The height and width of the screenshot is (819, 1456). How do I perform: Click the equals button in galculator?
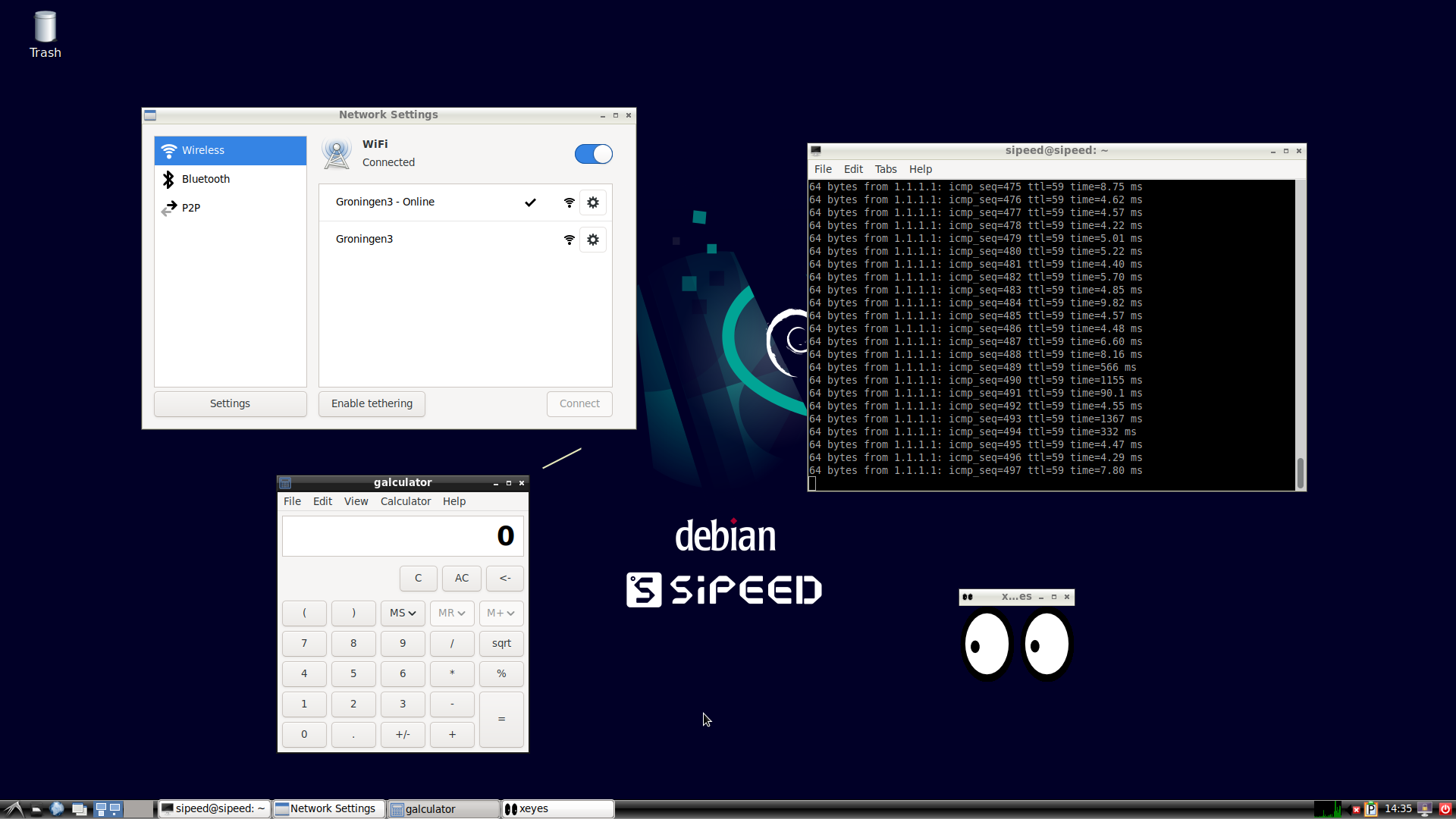(501, 719)
